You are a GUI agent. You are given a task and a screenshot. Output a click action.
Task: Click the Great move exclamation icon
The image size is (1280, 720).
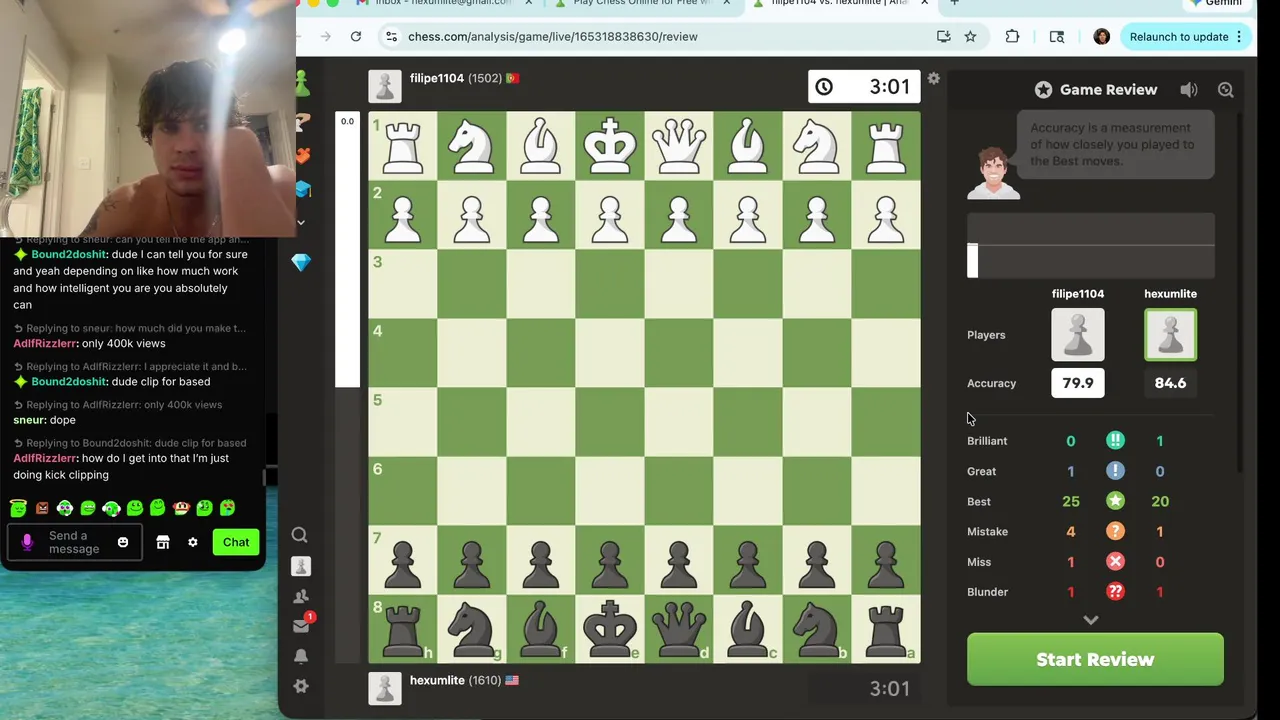click(x=1115, y=471)
